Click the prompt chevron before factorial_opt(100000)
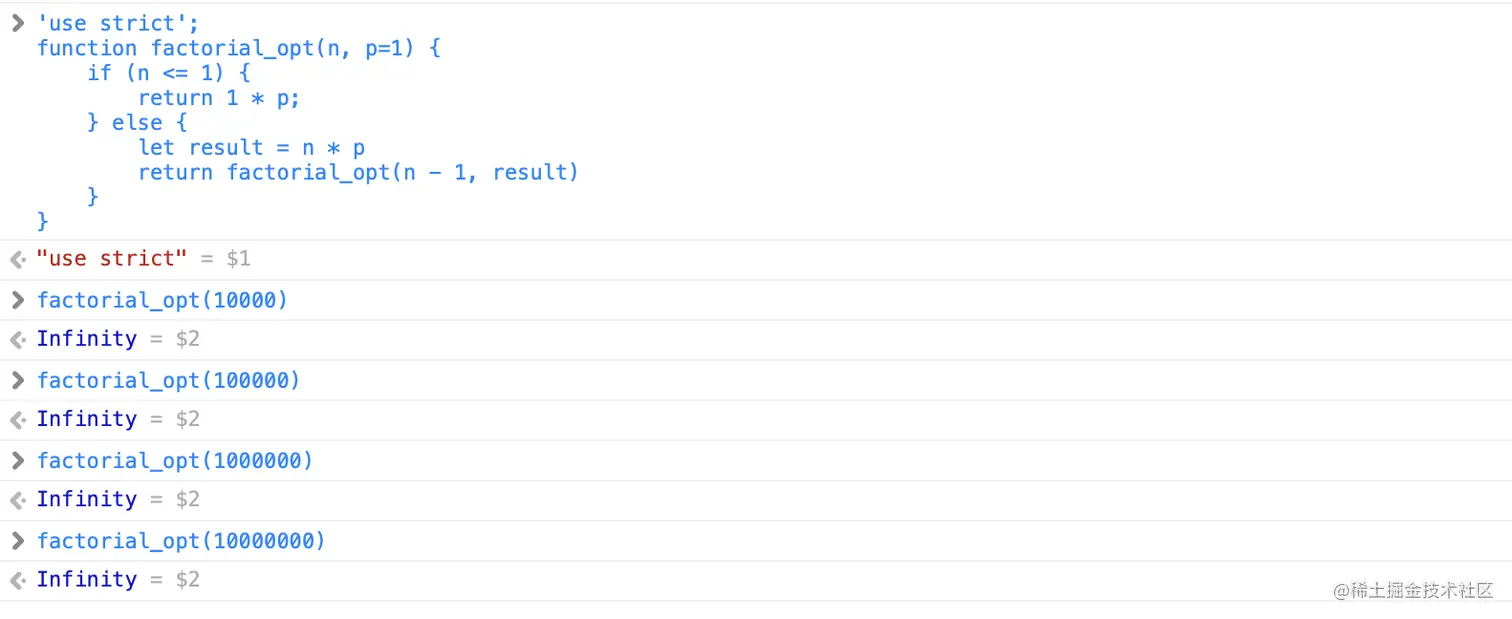This screenshot has height=619, width=1512. tap(17, 380)
